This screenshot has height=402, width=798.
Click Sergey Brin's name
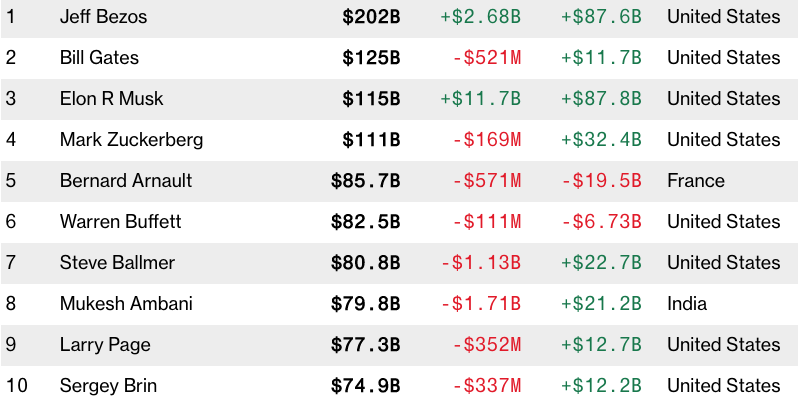tap(108, 386)
